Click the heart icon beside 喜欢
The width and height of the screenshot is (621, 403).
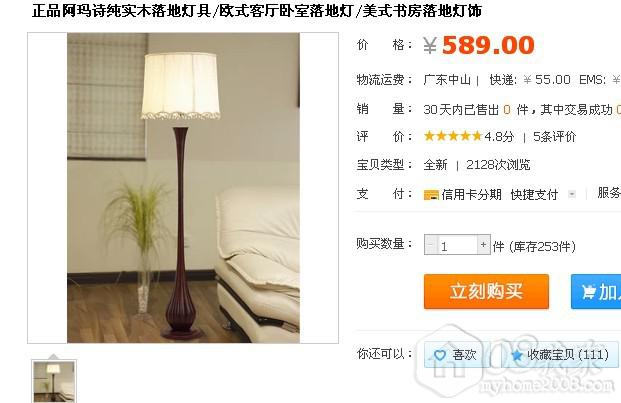click(x=440, y=355)
